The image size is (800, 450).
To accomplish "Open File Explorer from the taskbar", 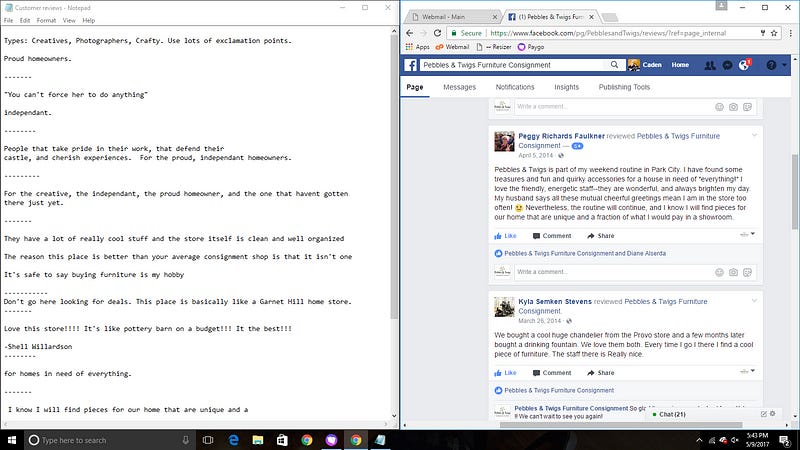I will coord(258,440).
